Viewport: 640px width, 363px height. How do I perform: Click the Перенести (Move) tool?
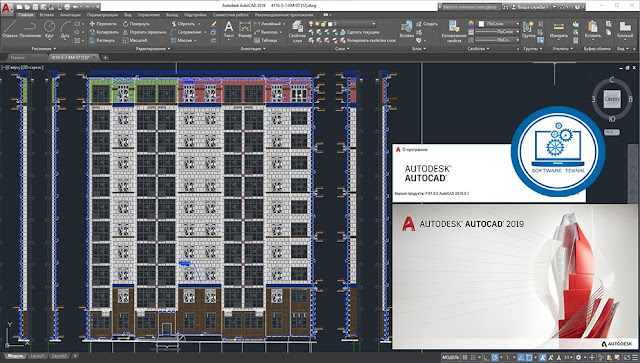coord(103,24)
